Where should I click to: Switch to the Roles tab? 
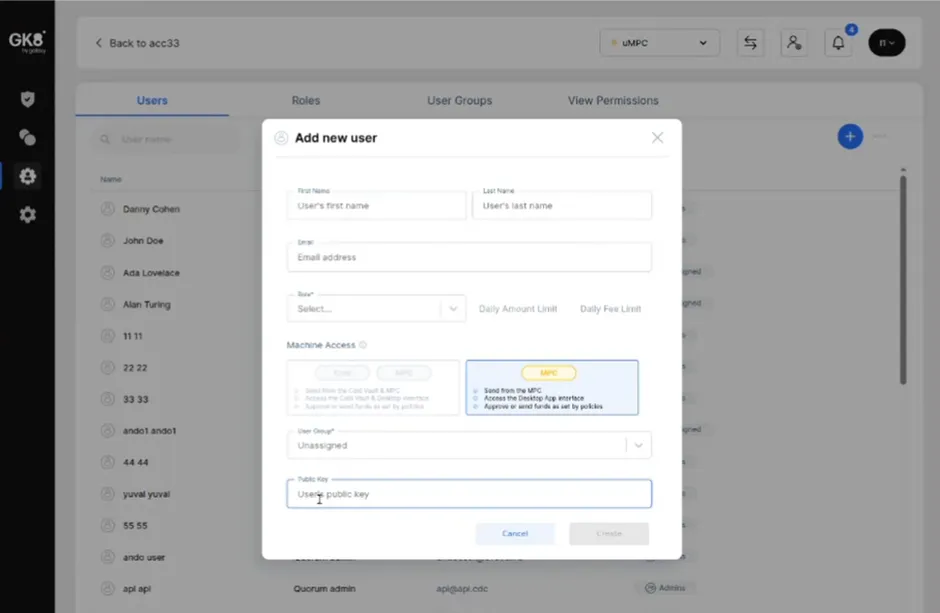(306, 101)
